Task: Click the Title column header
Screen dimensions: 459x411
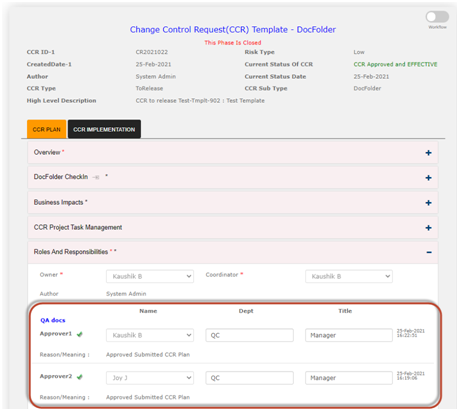Action: click(345, 311)
